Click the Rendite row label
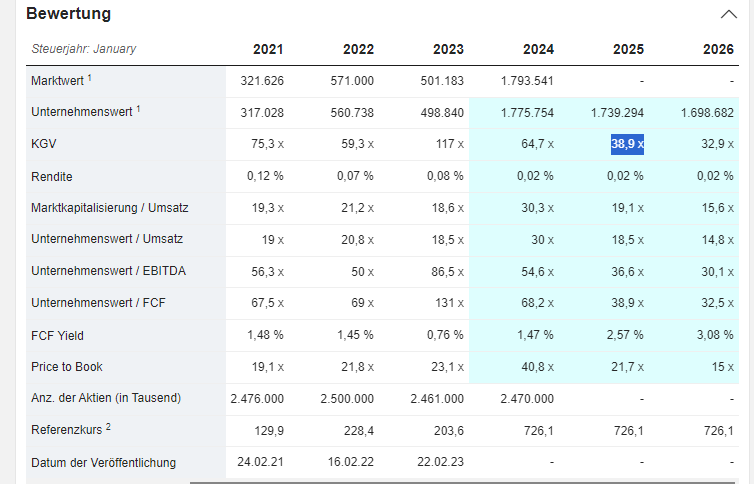This screenshot has height=484, width=754. (x=52, y=176)
